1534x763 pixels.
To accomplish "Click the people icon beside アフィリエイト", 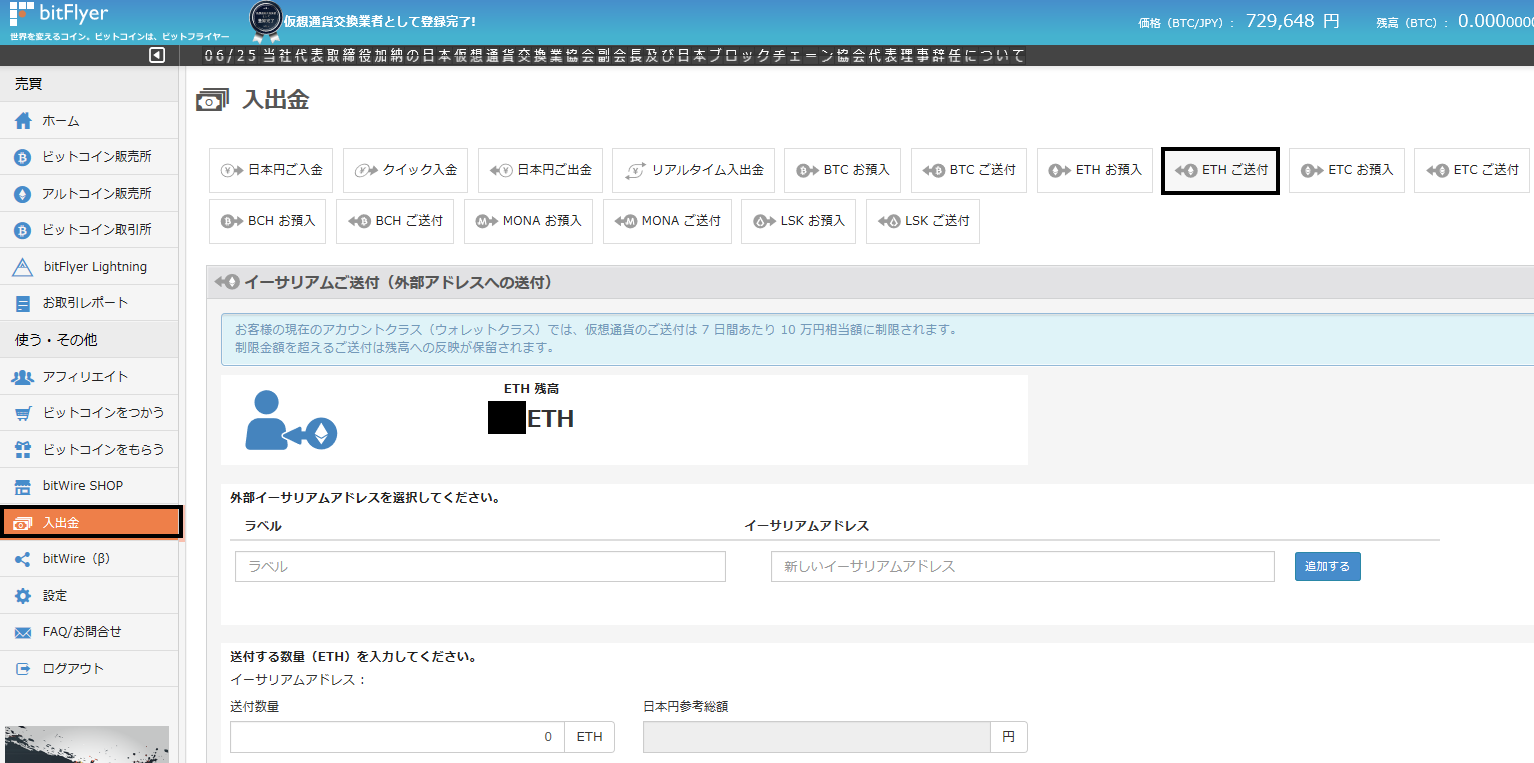I will pyautogui.click(x=23, y=377).
